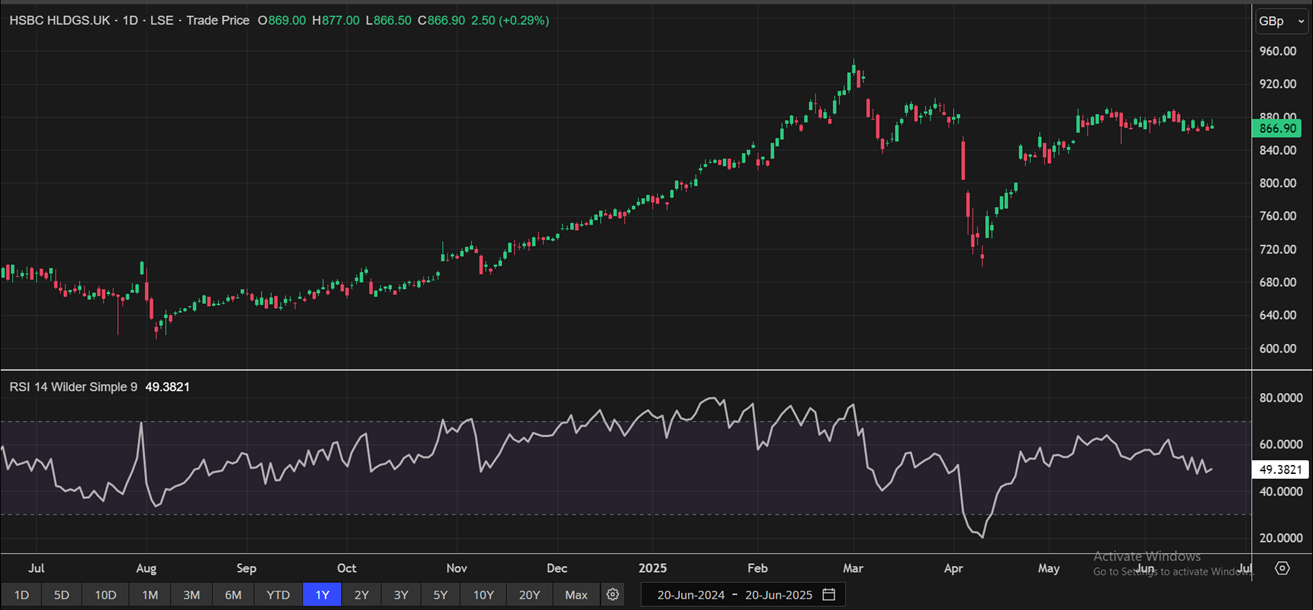This screenshot has width=1313, height=610.
Task: Switch to the 5D range
Action: click(x=62, y=595)
